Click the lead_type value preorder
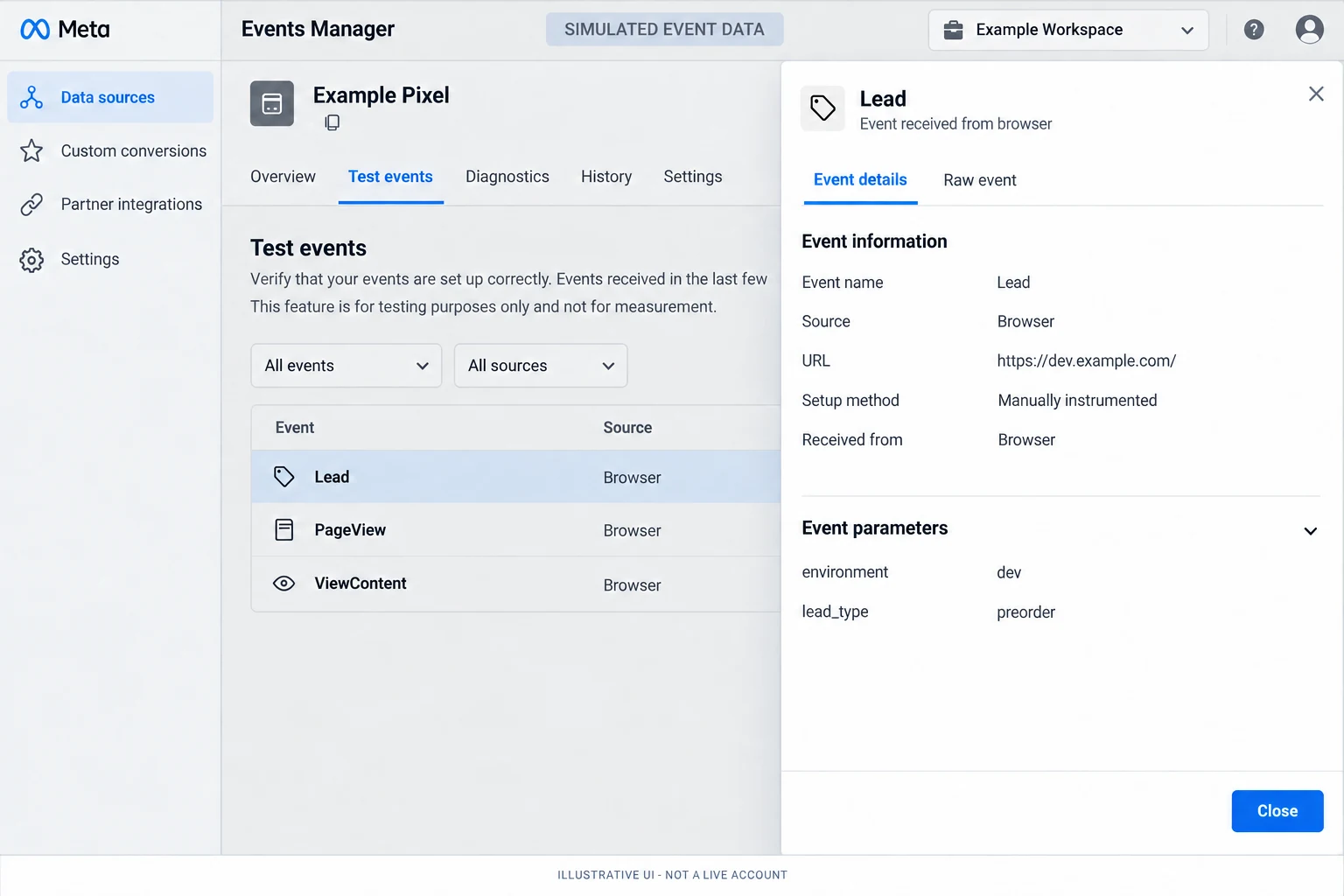This screenshot has height=896, width=1344. click(x=1025, y=612)
